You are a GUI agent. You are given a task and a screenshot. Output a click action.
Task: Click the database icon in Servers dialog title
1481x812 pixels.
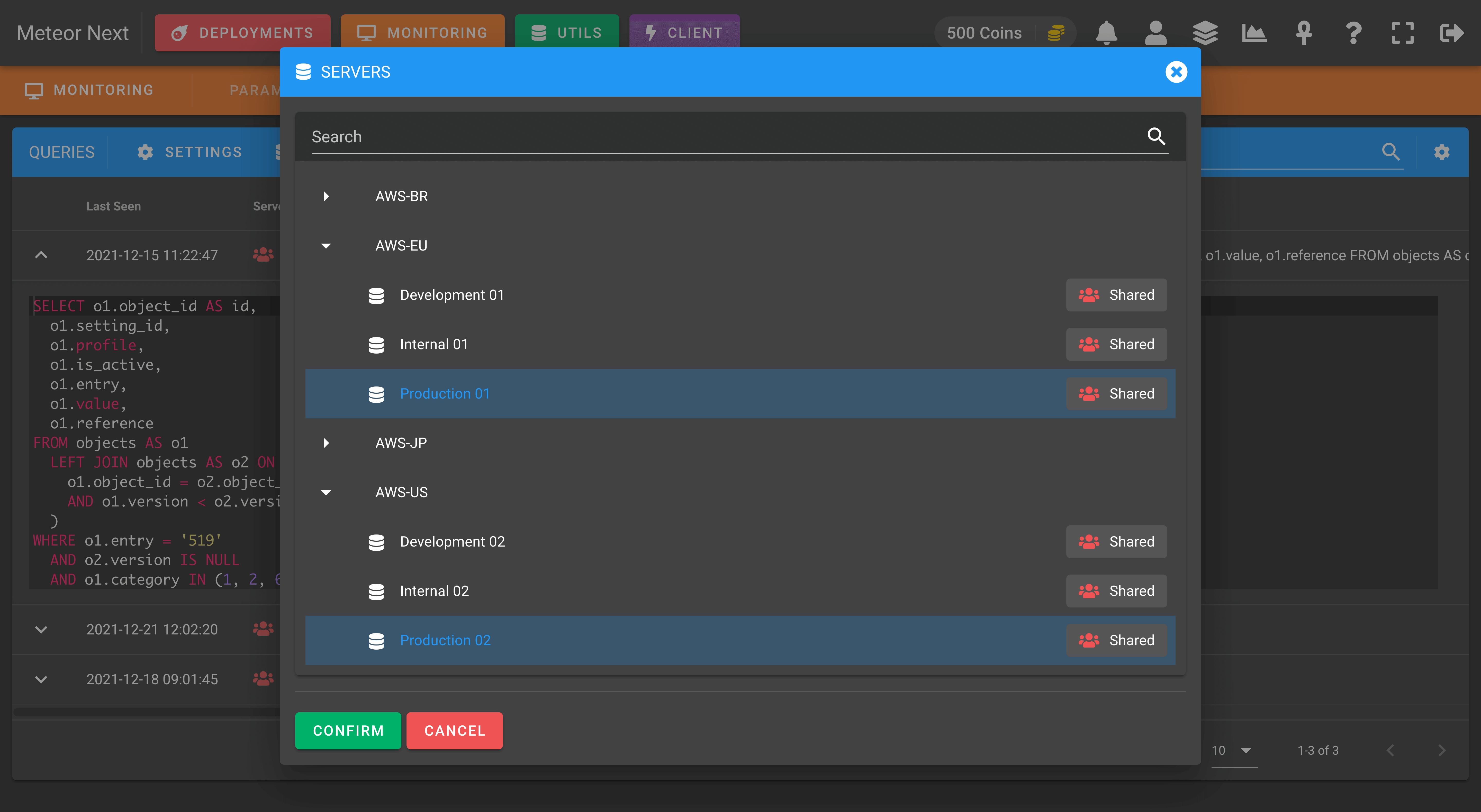pos(303,72)
